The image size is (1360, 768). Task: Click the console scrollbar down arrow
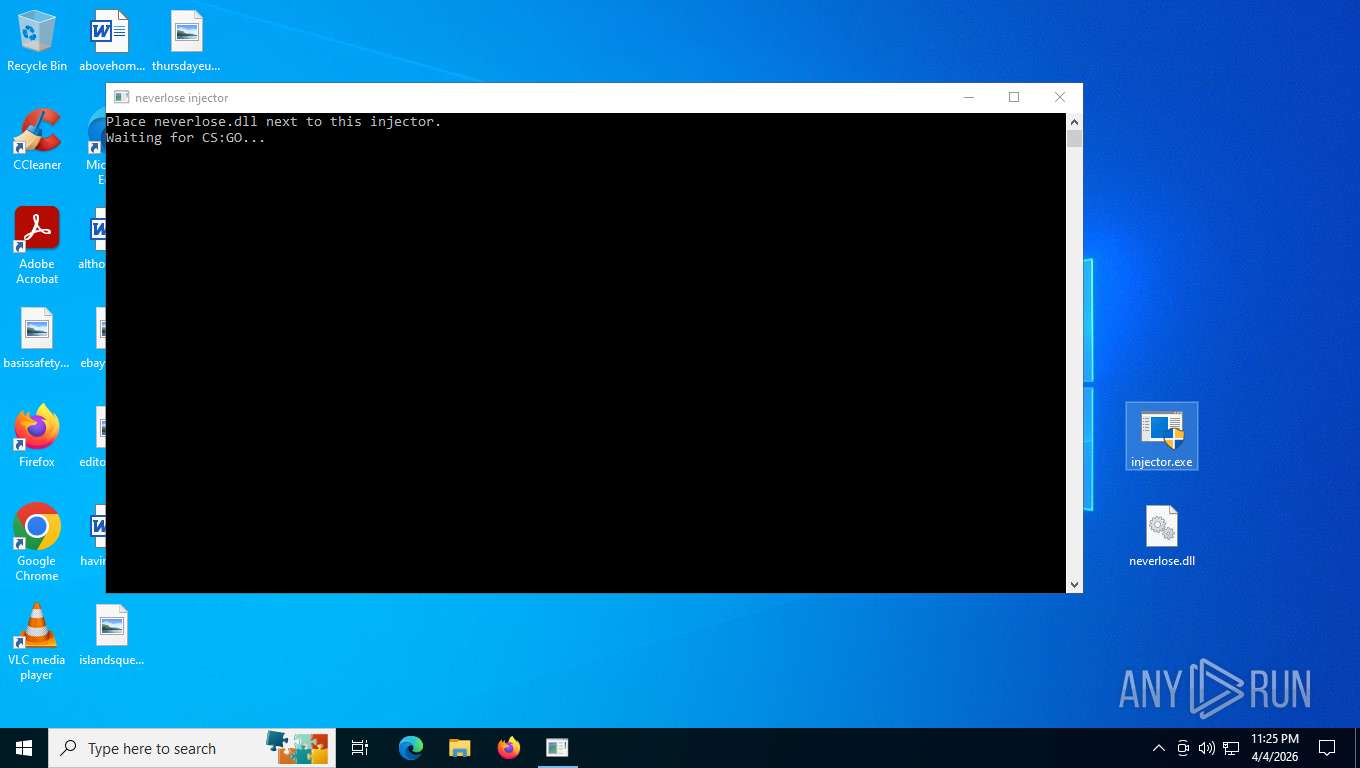click(1074, 585)
